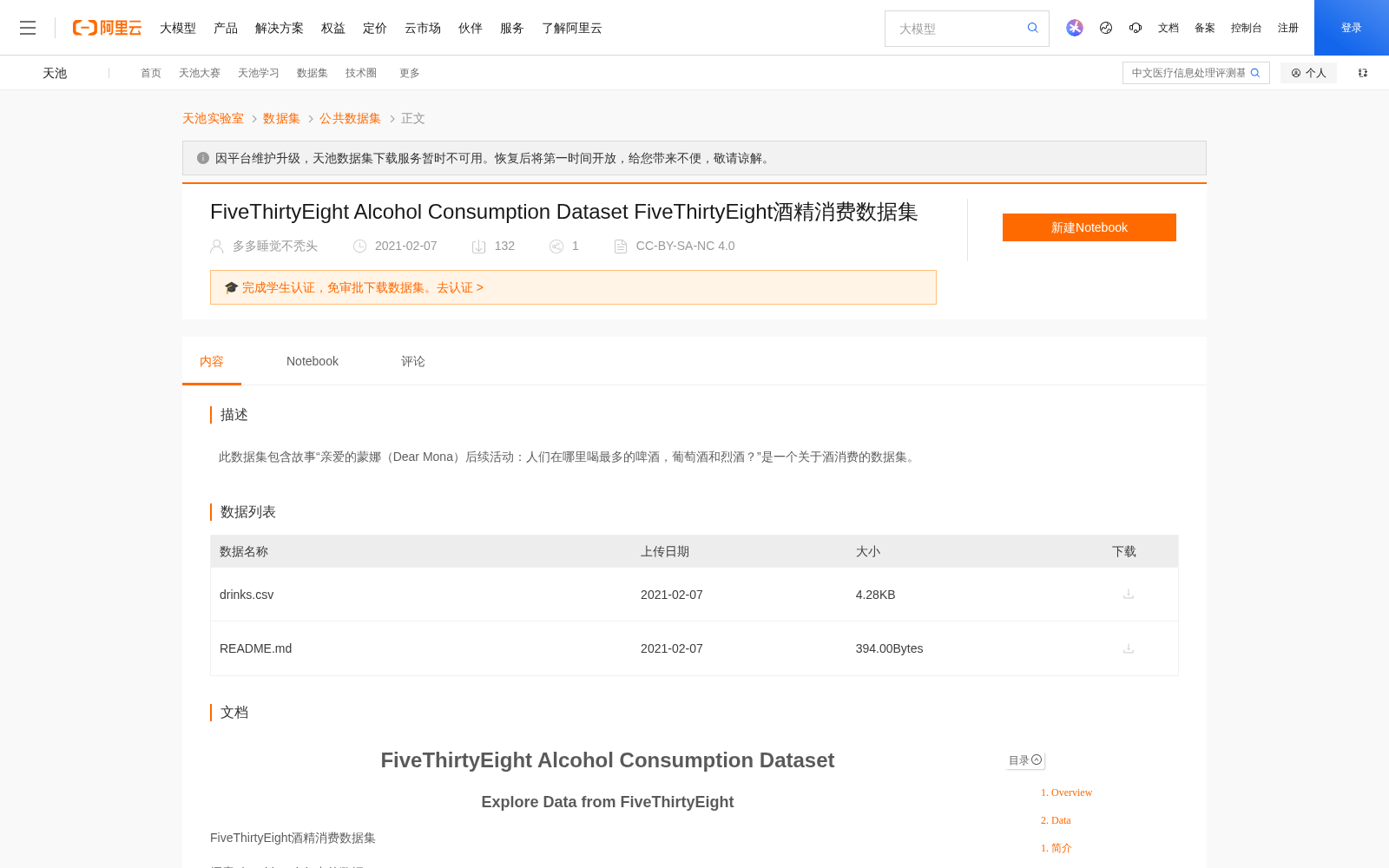
Task: Open the 了解阿里云 menu
Action: click(x=572, y=28)
